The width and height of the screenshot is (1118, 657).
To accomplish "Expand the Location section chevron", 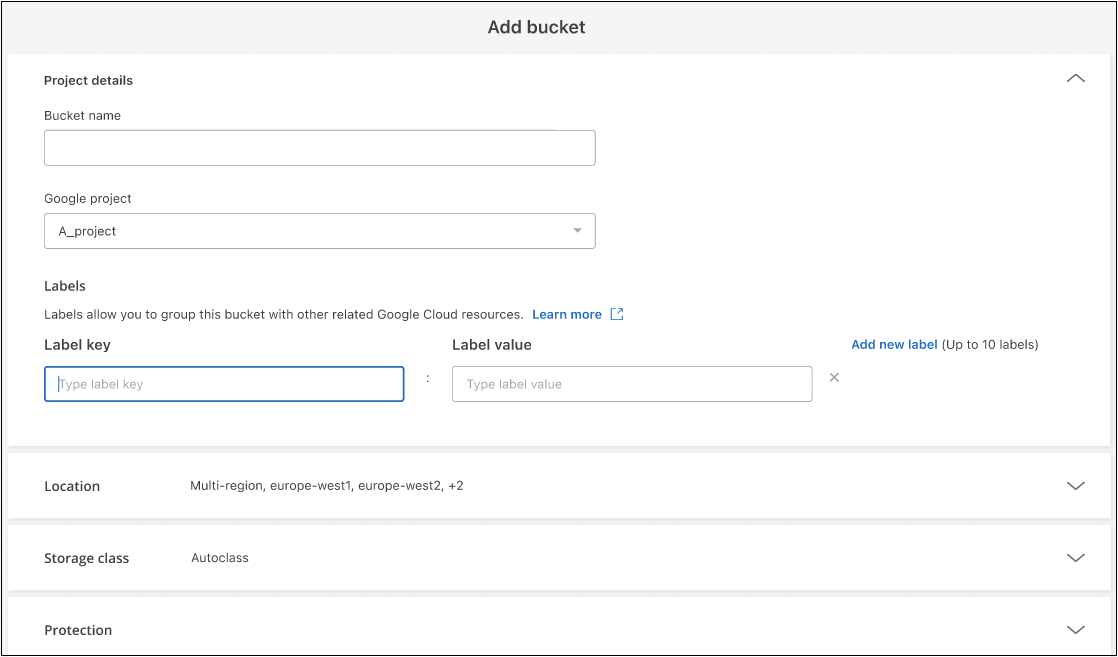I will coord(1075,486).
